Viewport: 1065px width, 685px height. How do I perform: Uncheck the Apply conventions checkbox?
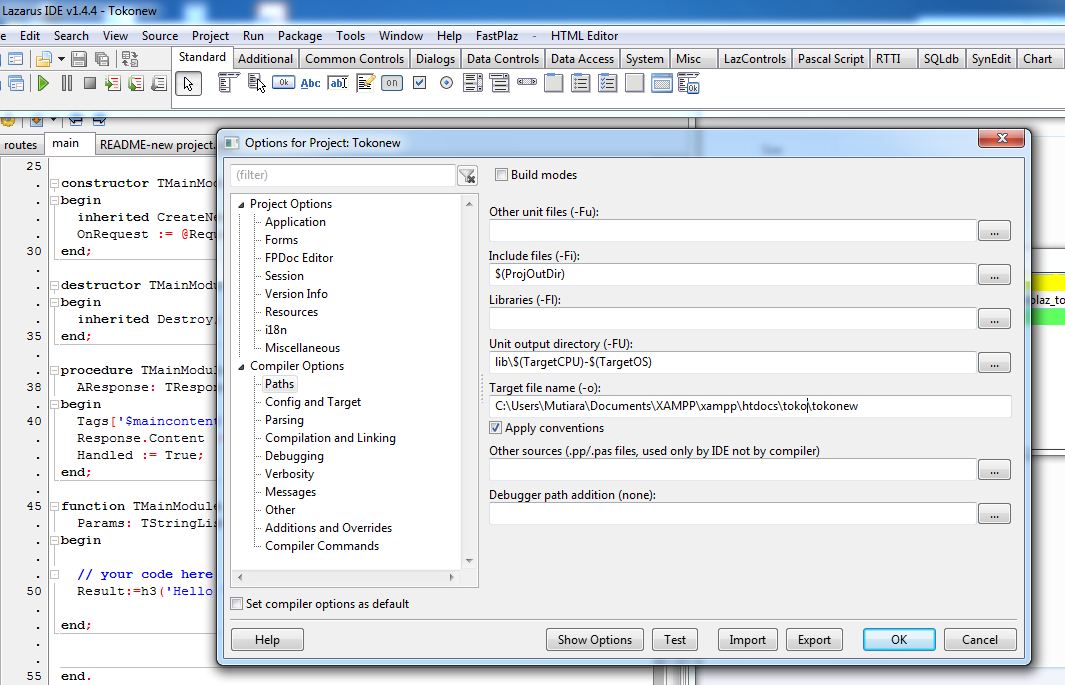(x=495, y=428)
